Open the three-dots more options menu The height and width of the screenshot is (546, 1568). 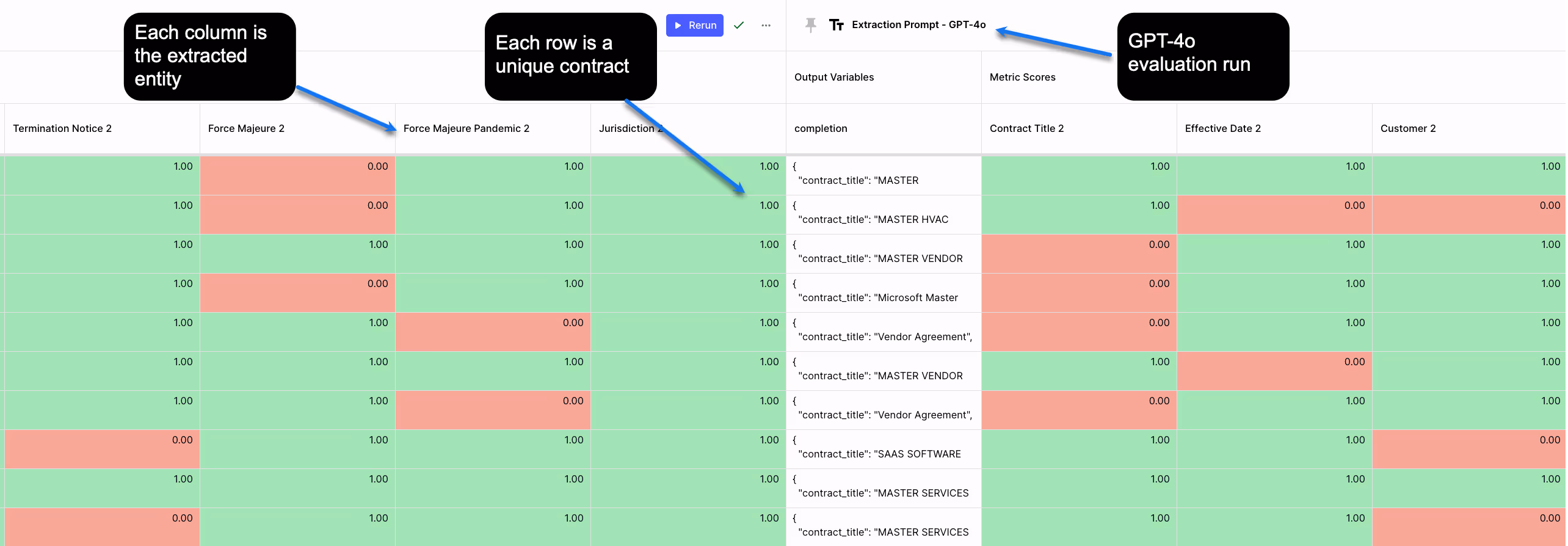tap(766, 25)
